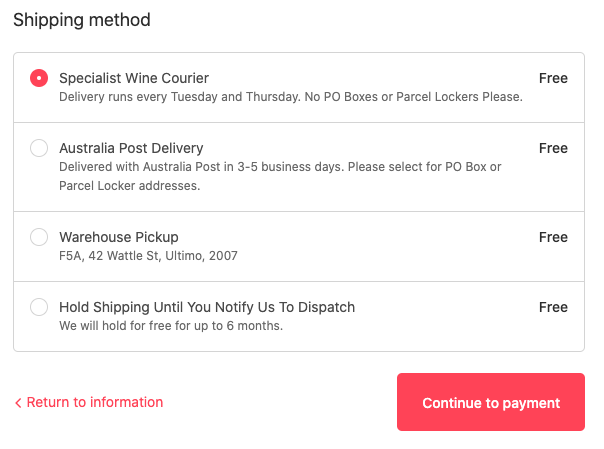Click the Tuesday and Thursday delivery description
The width and height of the screenshot is (604, 449).
tap(291, 97)
